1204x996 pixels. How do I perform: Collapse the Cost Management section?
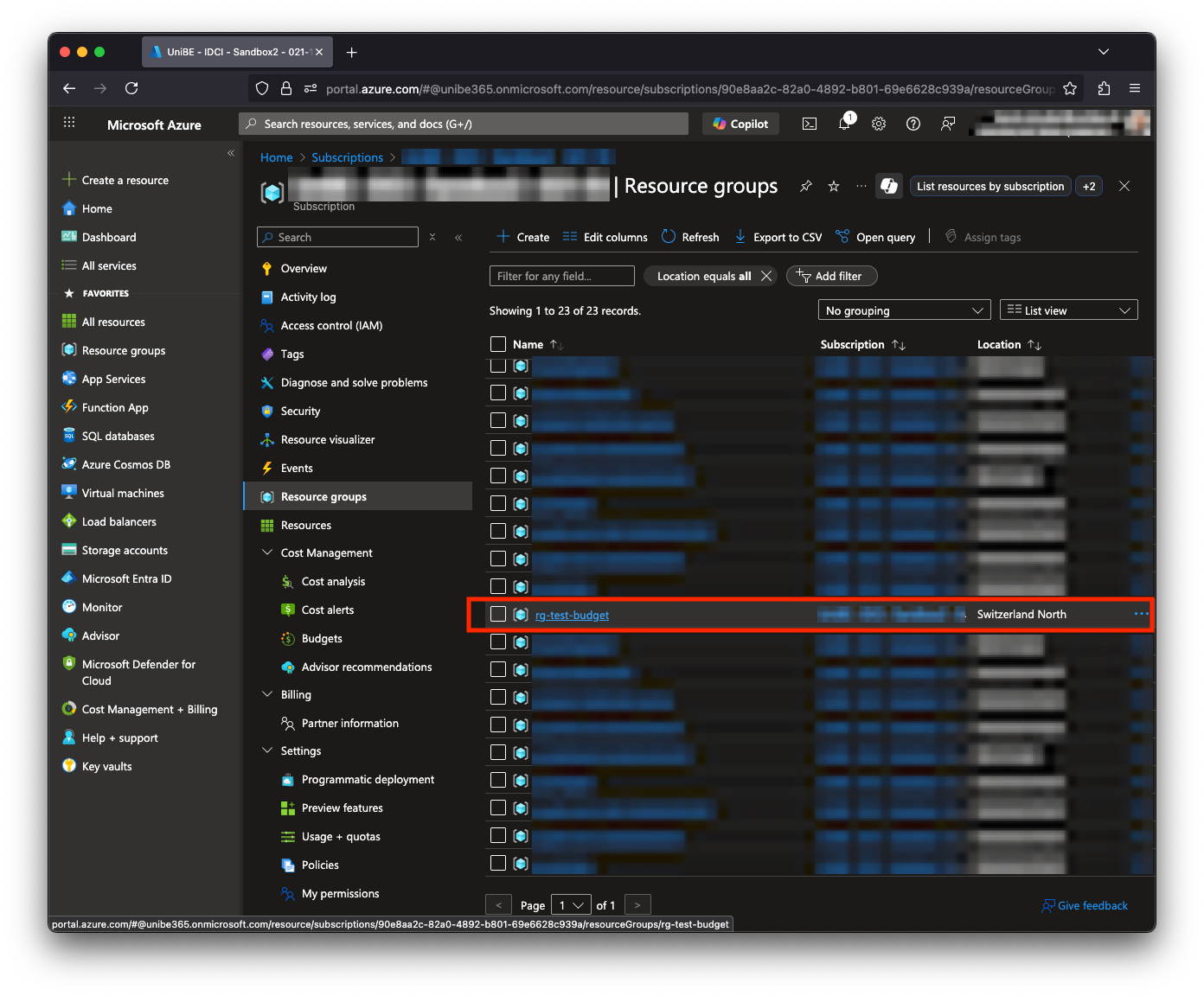pos(266,552)
